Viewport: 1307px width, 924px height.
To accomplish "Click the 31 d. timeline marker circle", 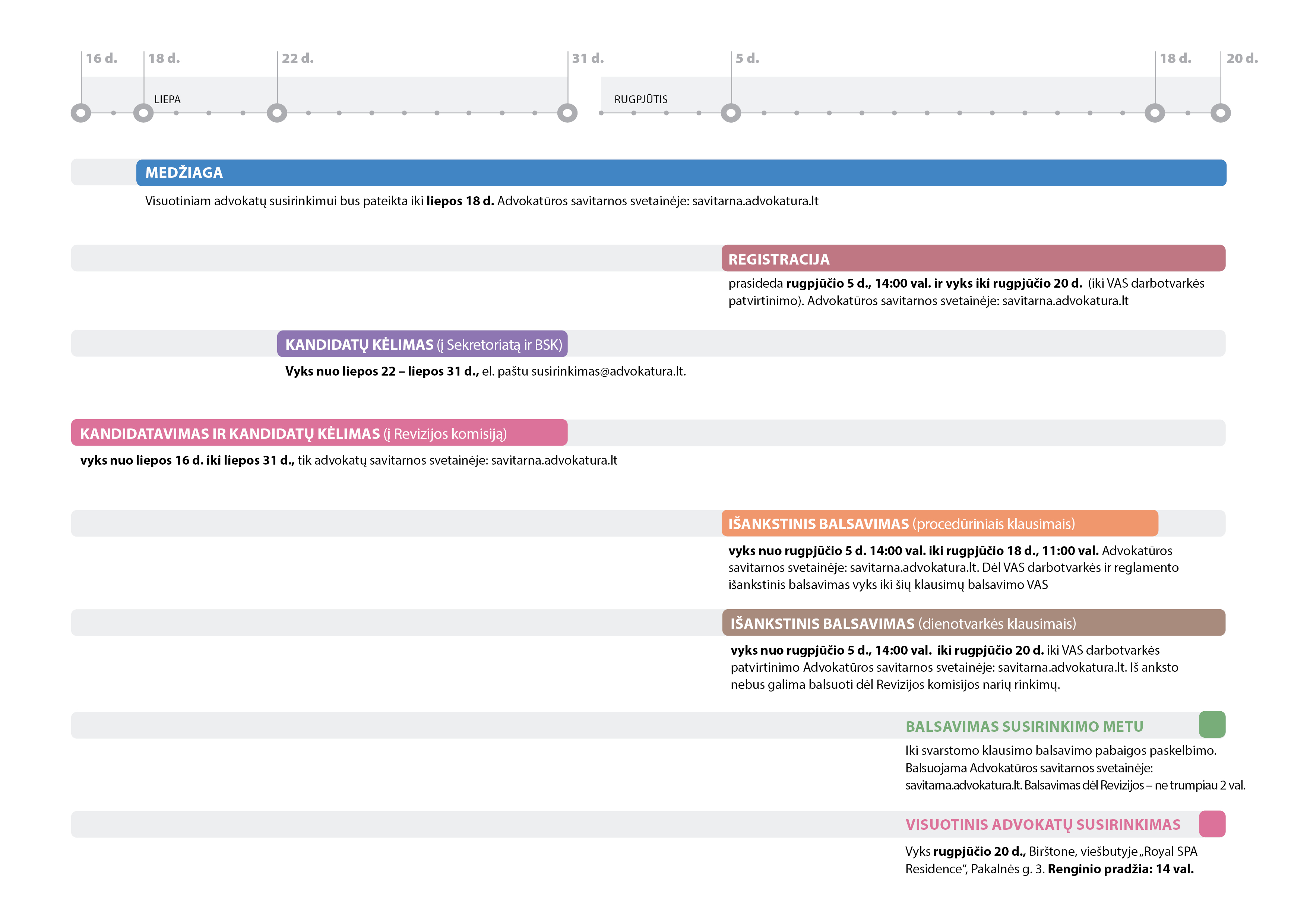I will [x=567, y=113].
